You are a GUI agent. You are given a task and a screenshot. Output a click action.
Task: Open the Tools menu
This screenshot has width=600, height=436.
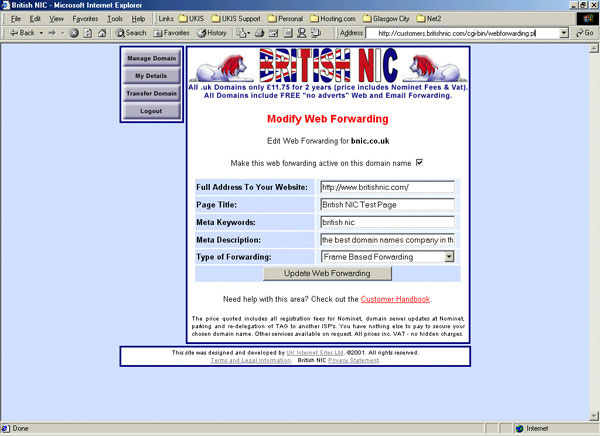[115, 19]
